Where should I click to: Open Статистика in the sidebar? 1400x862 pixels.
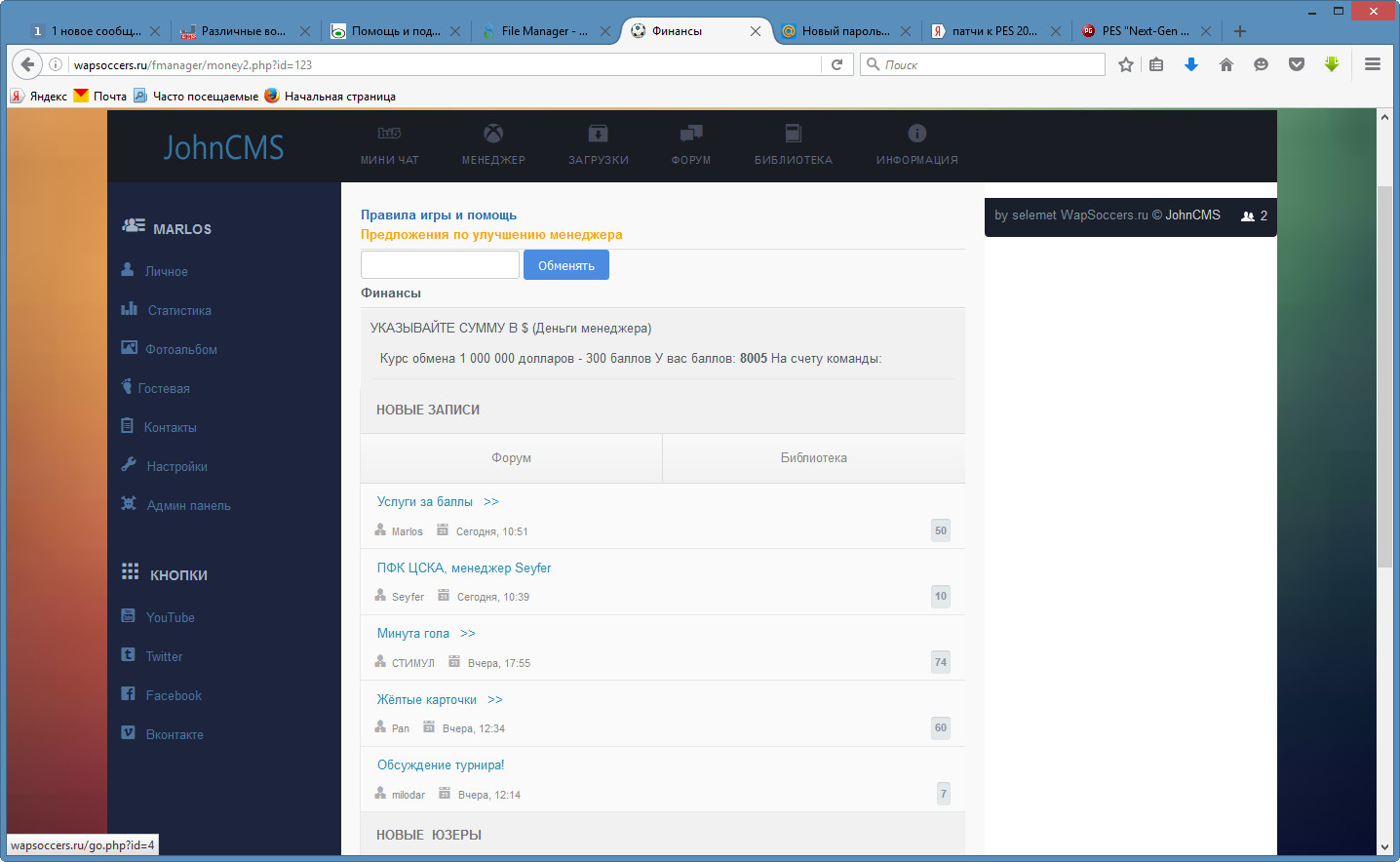(x=178, y=310)
